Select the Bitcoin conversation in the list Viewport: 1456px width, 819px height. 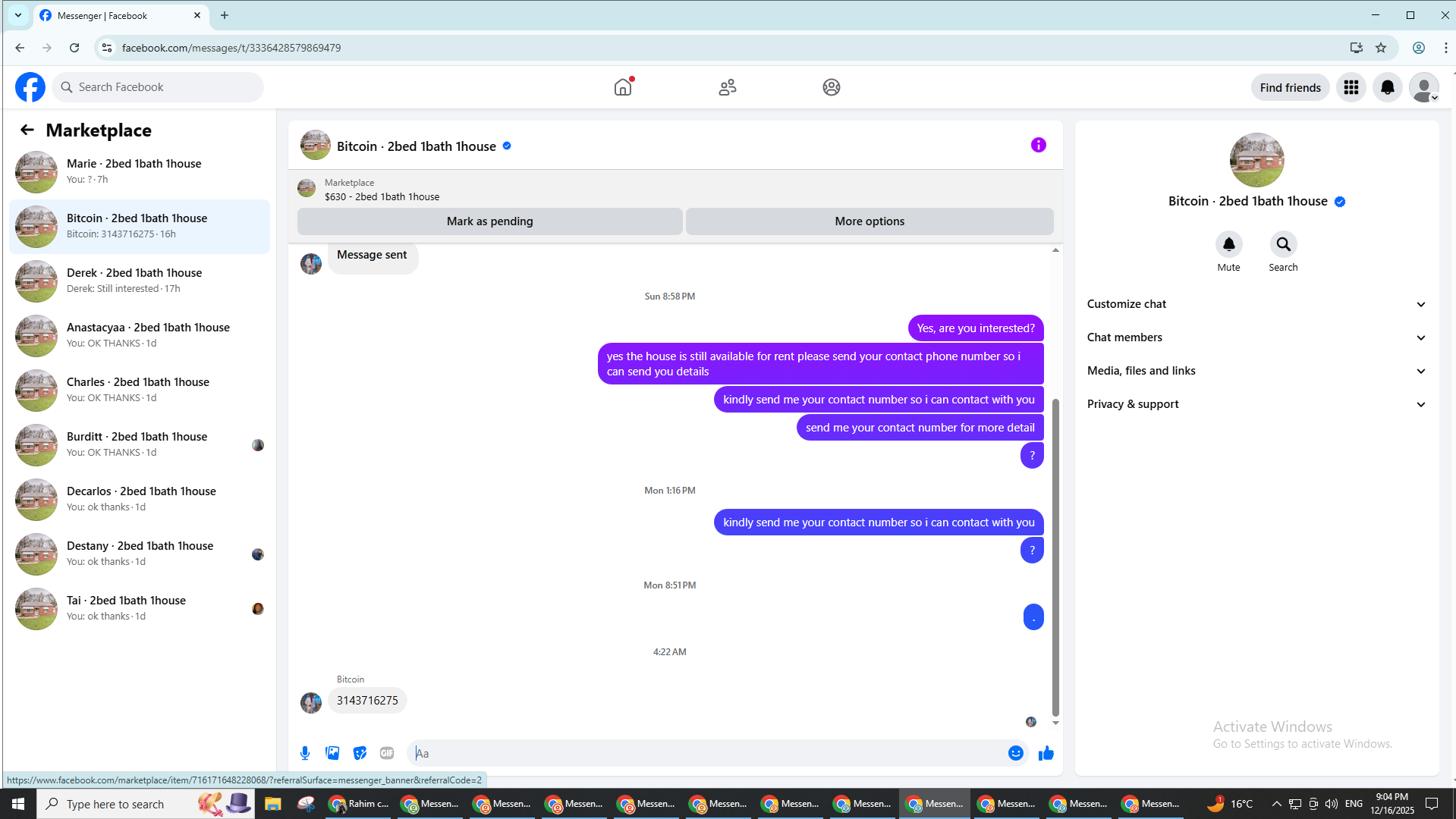[140, 227]
